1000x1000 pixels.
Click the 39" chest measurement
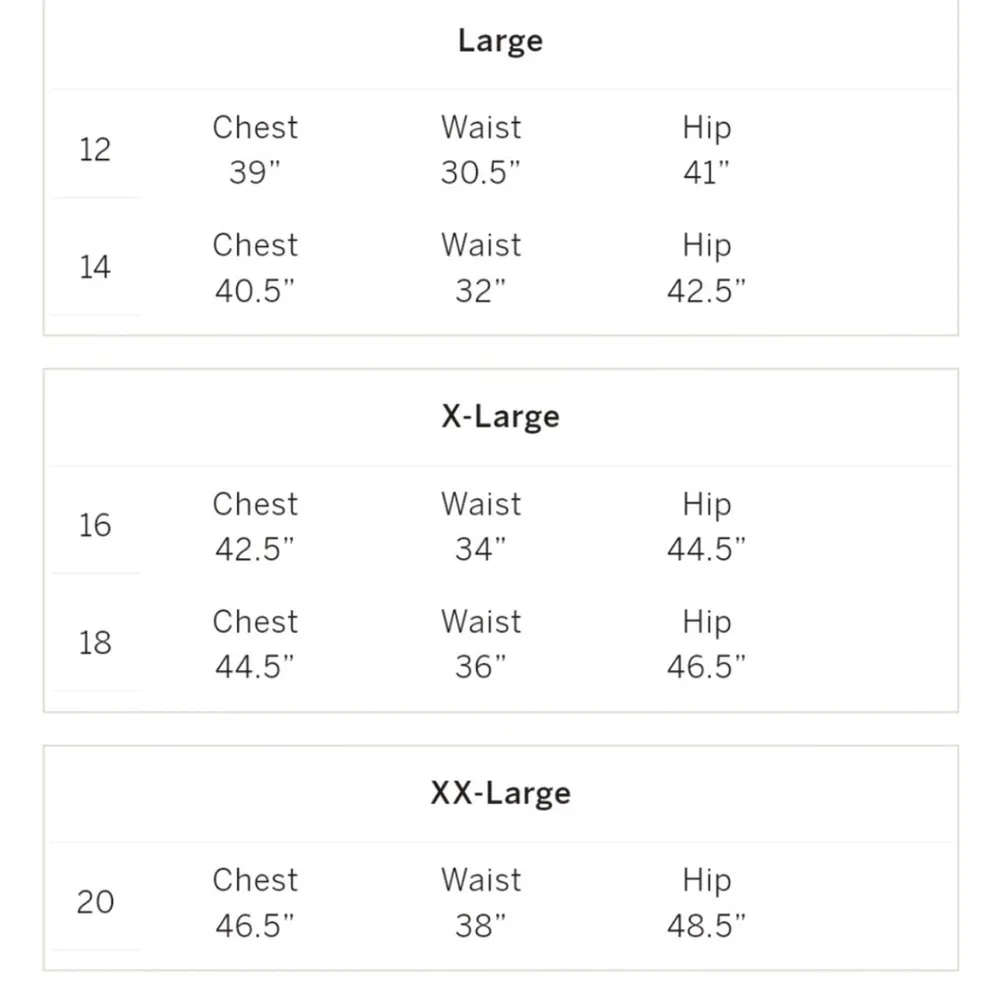tap(254, 173)
